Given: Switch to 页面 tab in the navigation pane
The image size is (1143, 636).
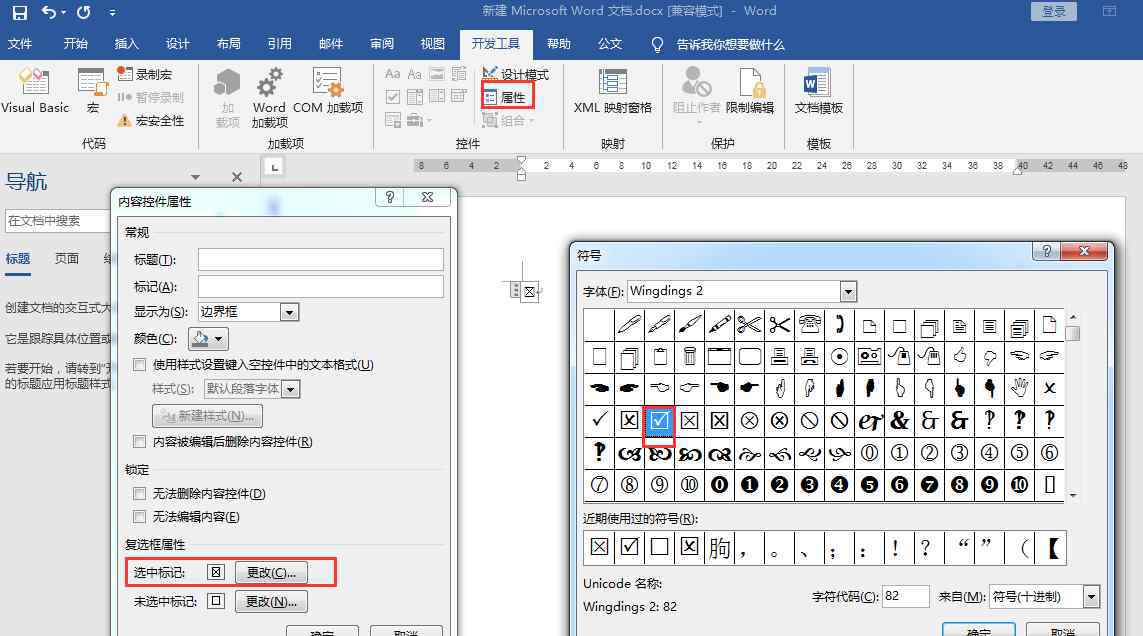Looking at the screenshot, I should tap(67, 259).
